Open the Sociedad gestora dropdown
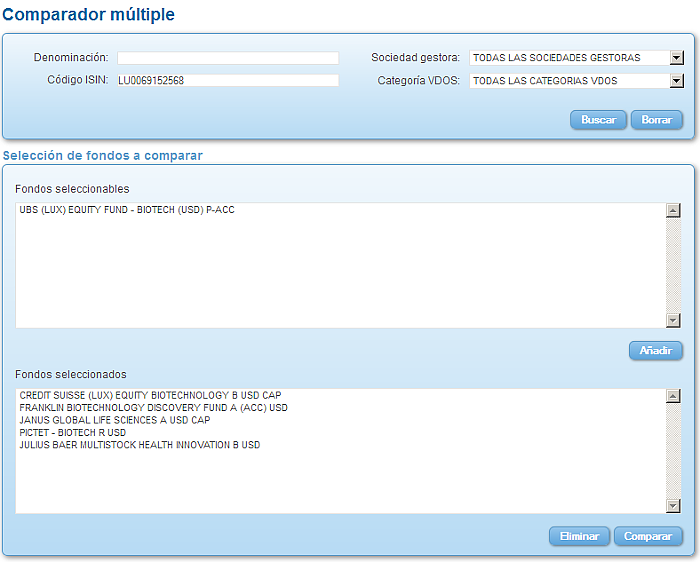 [x=576, y=58]
